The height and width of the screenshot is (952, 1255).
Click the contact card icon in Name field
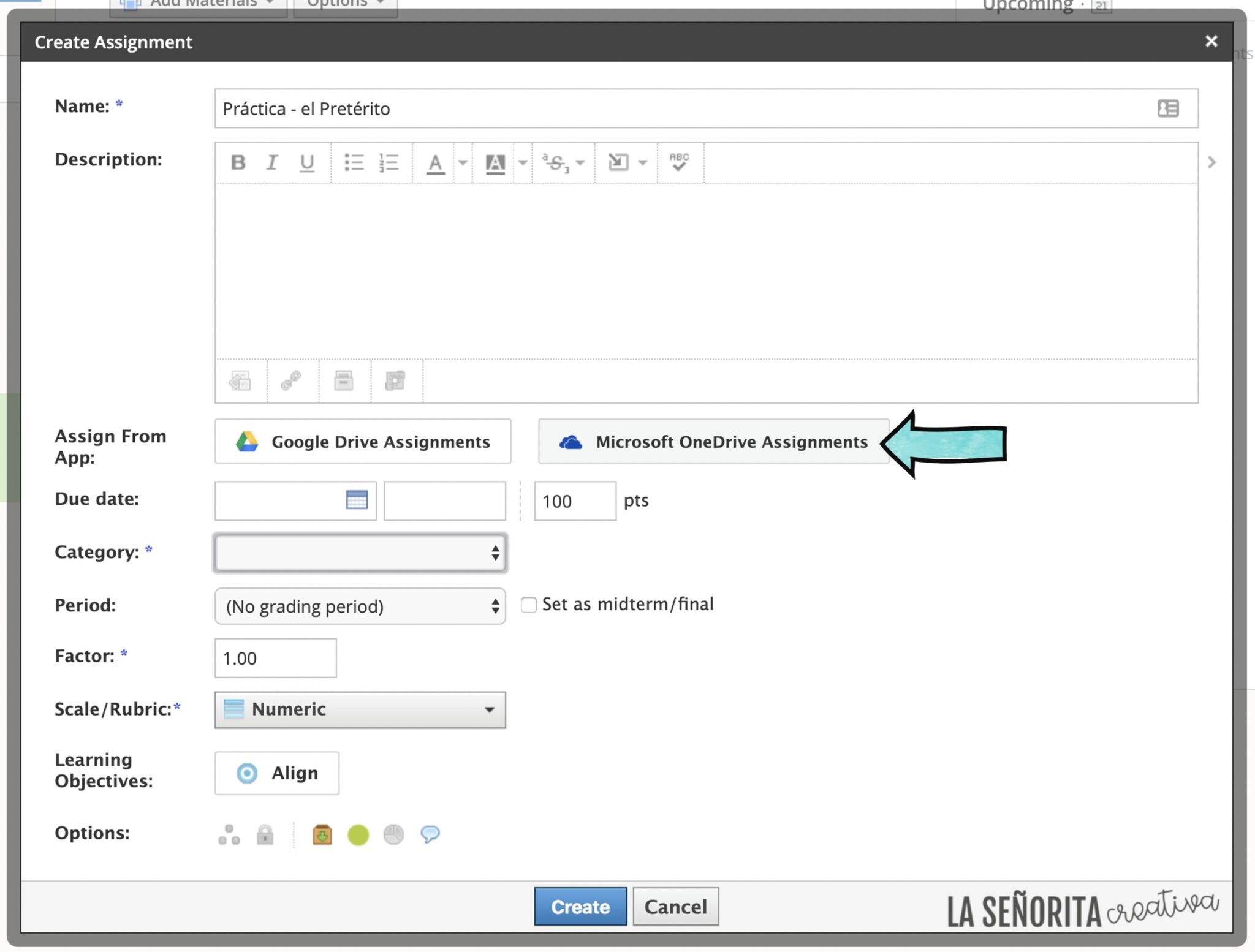point(1168,108)
